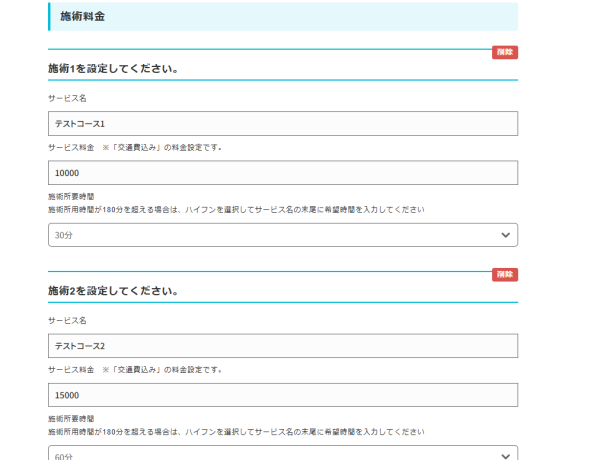The width and height of the screenshot is (600, 460).
Task: Click the サービス名 label above テストコース1
Action: 67,98
